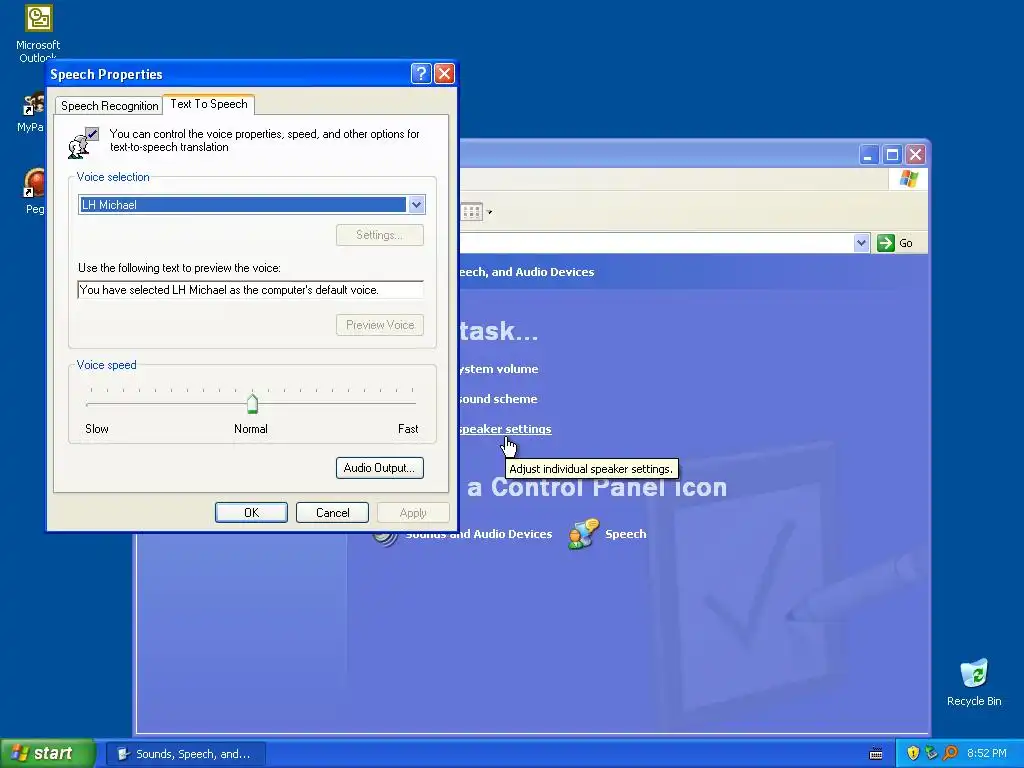
Task: Open the Start menu
Action: coord(48,753)
